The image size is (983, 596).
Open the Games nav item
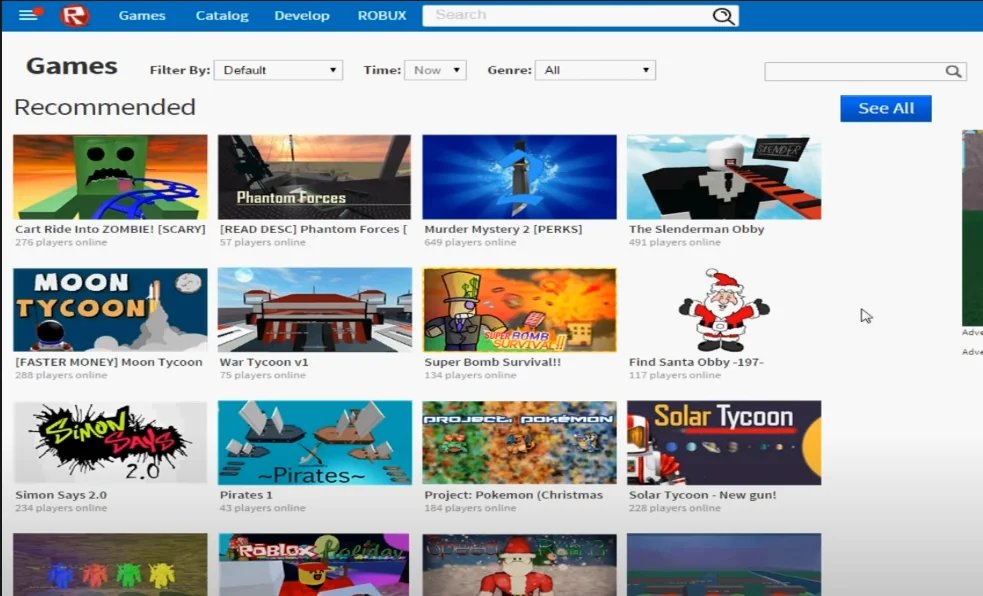tap(142, 16)
